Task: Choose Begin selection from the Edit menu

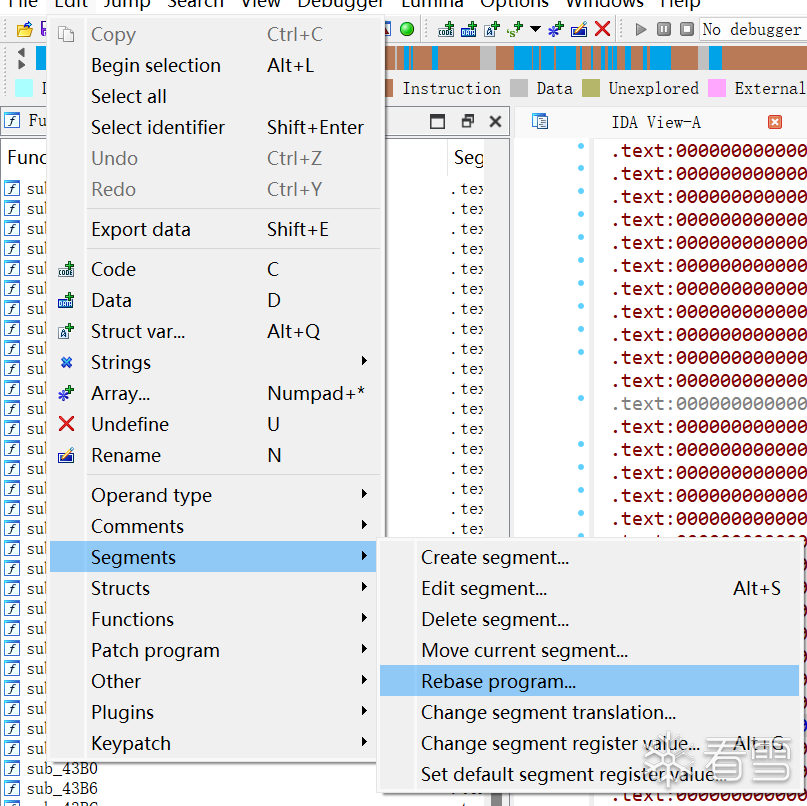Action: (215, 65)
